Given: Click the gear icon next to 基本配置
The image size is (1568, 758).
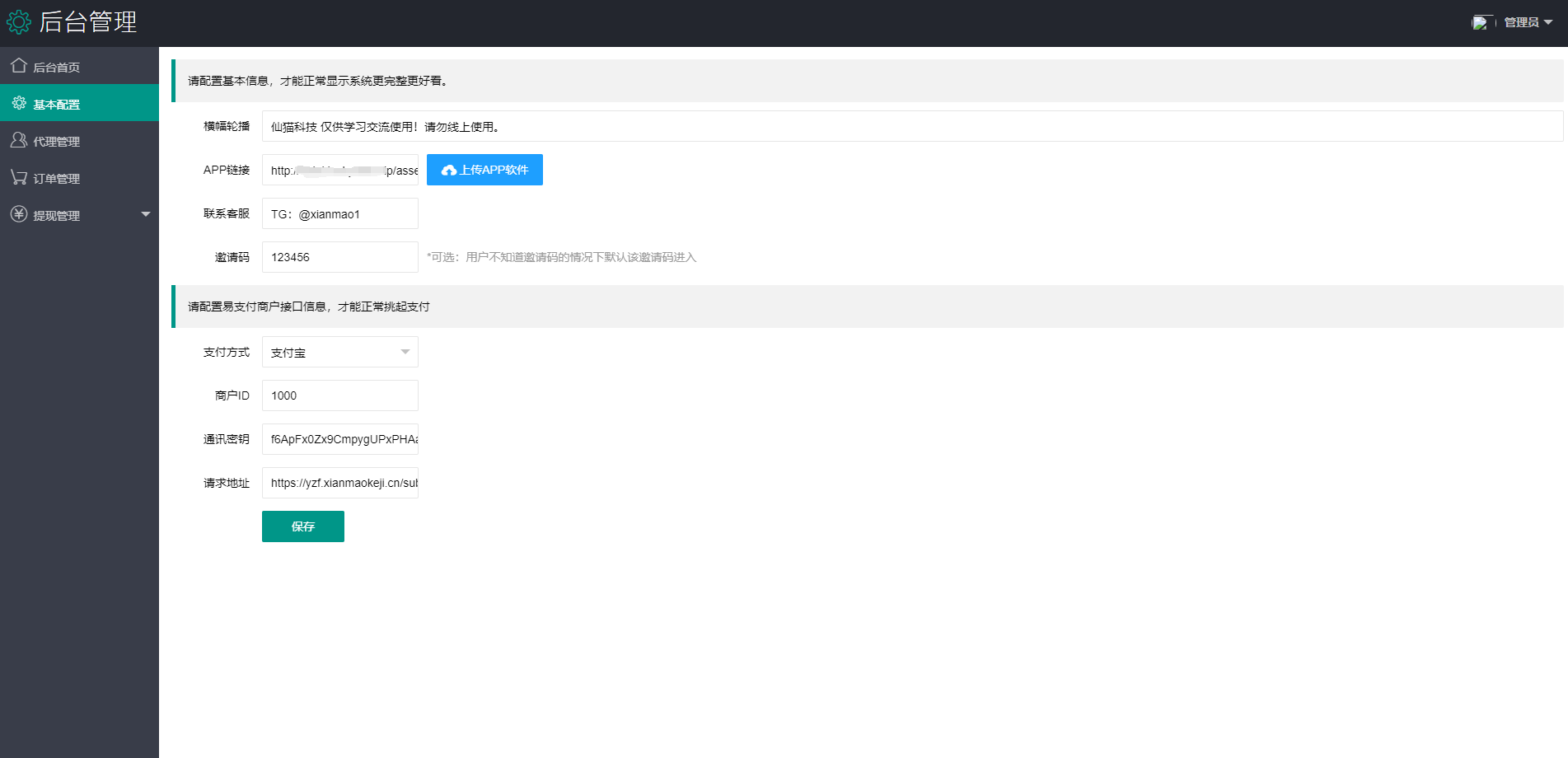Looking at the screenshot, I should click(19, 103).
